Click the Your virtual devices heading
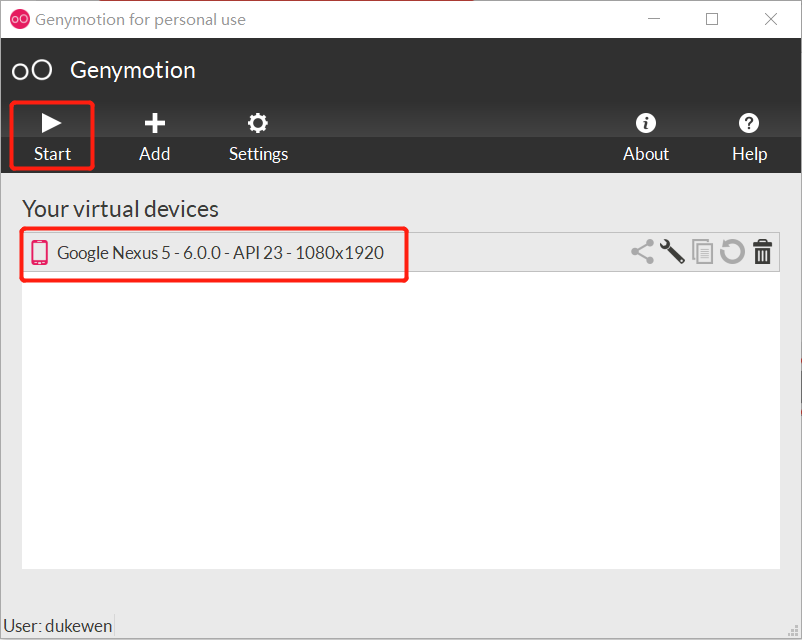 click(x=120, y=209)
